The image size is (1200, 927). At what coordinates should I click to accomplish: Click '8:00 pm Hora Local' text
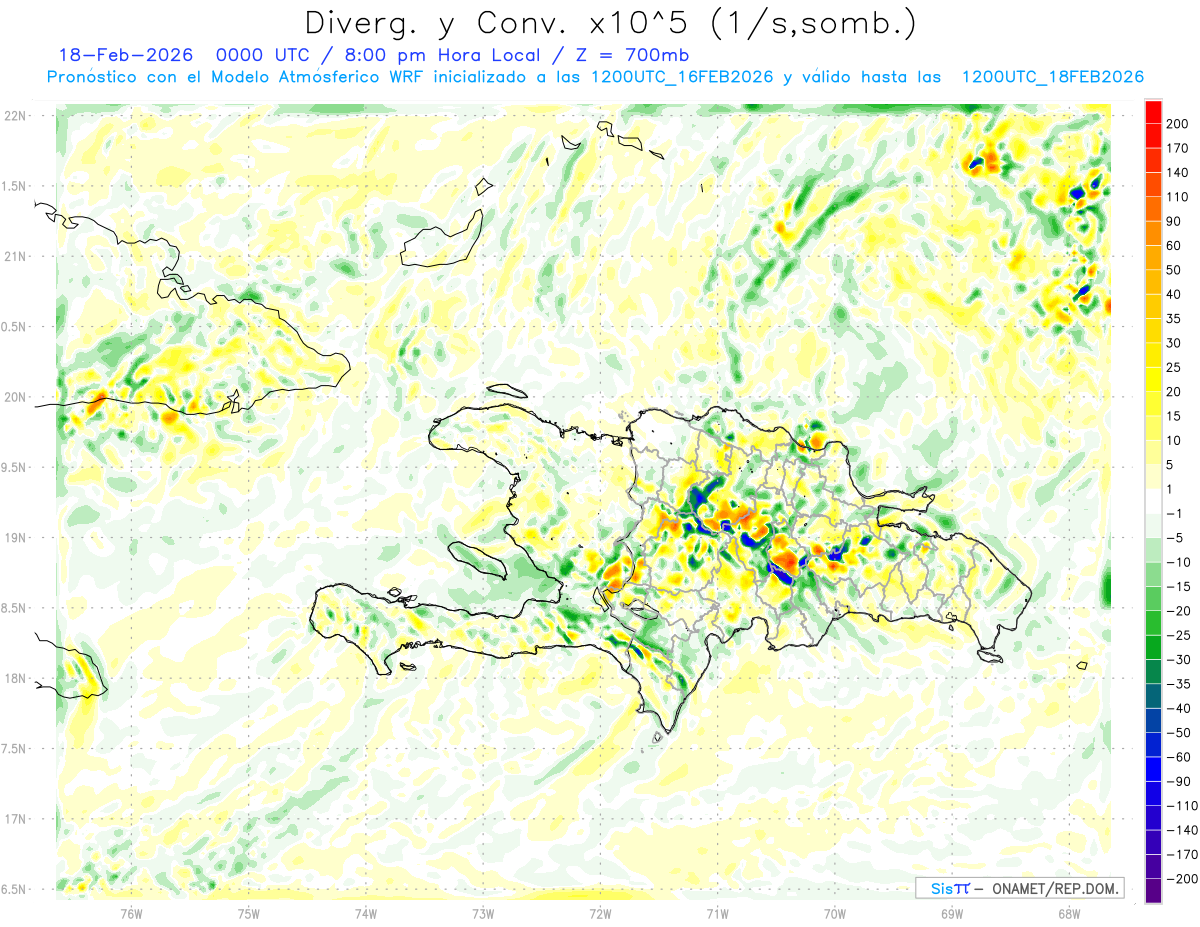(442, 55)
